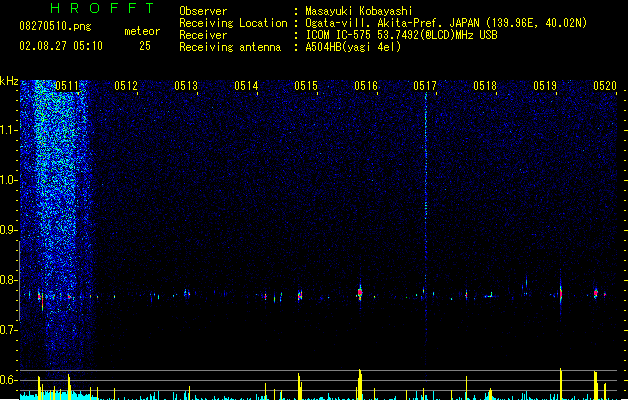Image resolution: width=629 pixels, height=400 pixels.
Task: Click the 0514 time marker
Action: pos(246,86)
